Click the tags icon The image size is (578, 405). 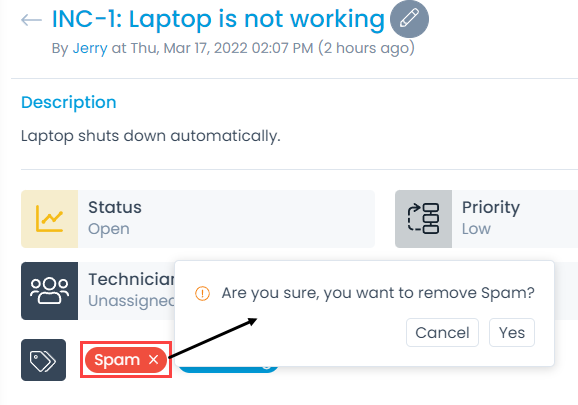click(43, 360)
